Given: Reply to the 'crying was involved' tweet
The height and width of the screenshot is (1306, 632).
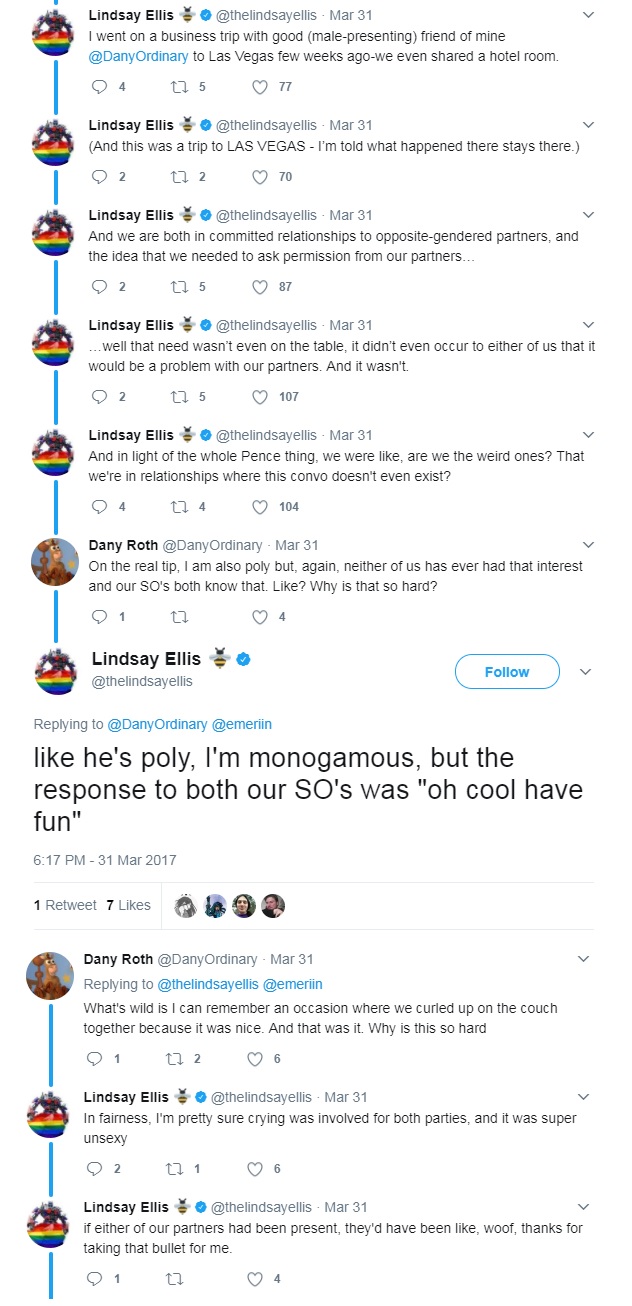Looking at the screenshot, I should tap(94, 1169).
